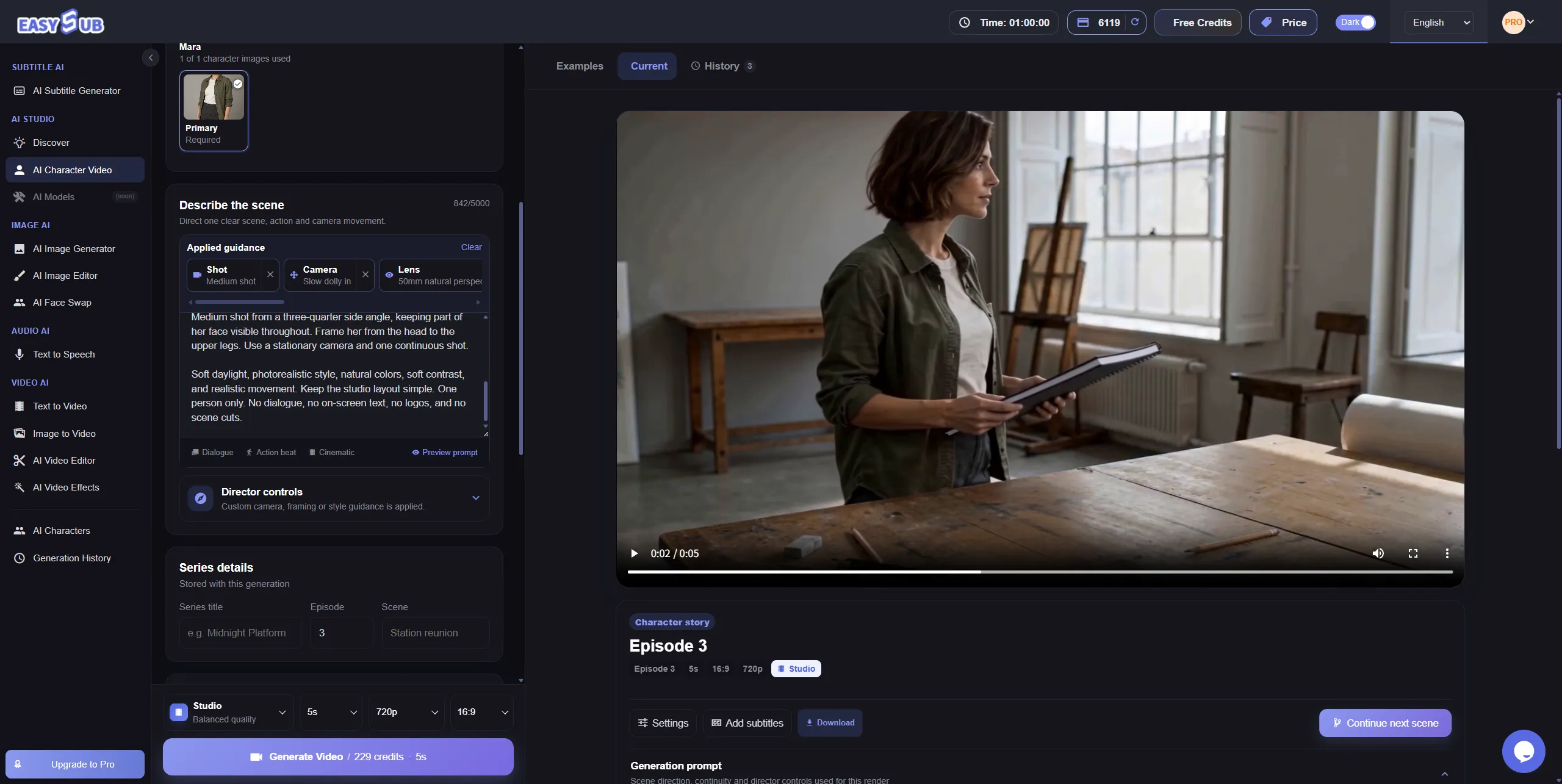Expand the Director controls section
Viewport: 1562px width, 784px height.
(x=334, y=498)
